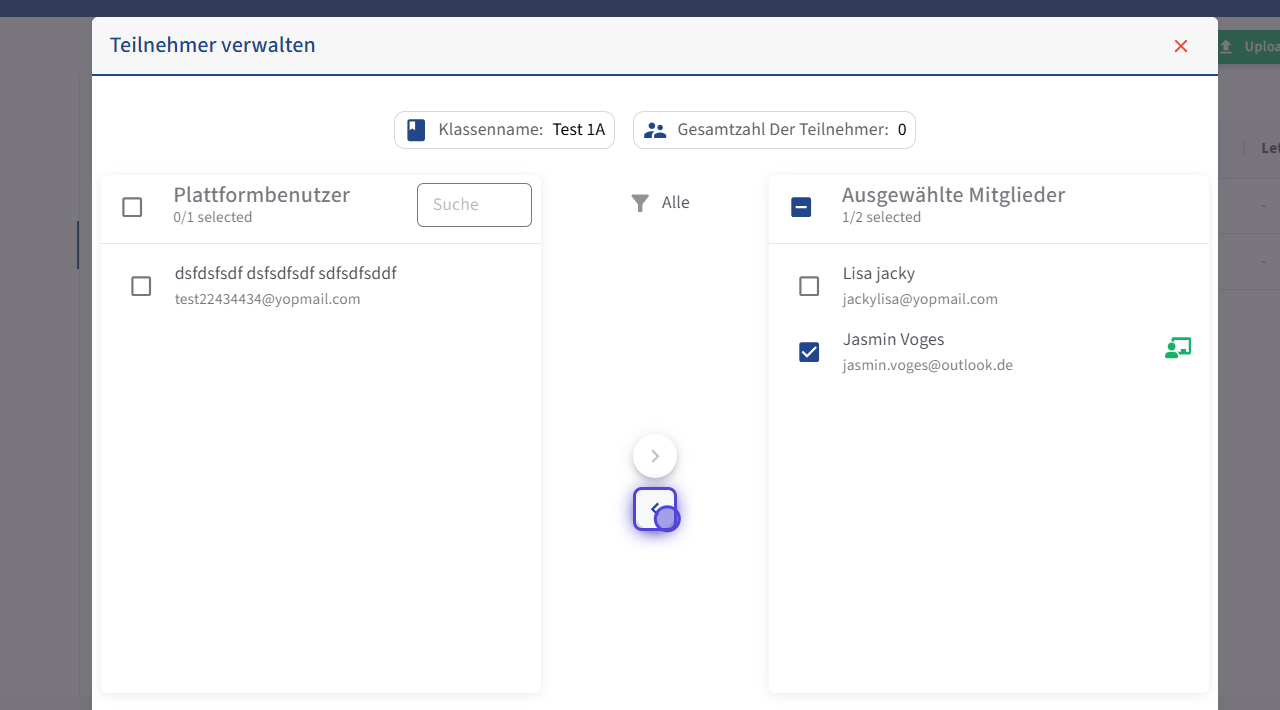Uncheck the Jasmin Voges checkbox
Viewport: 1280px width, 710px height.
pos(809,352)
